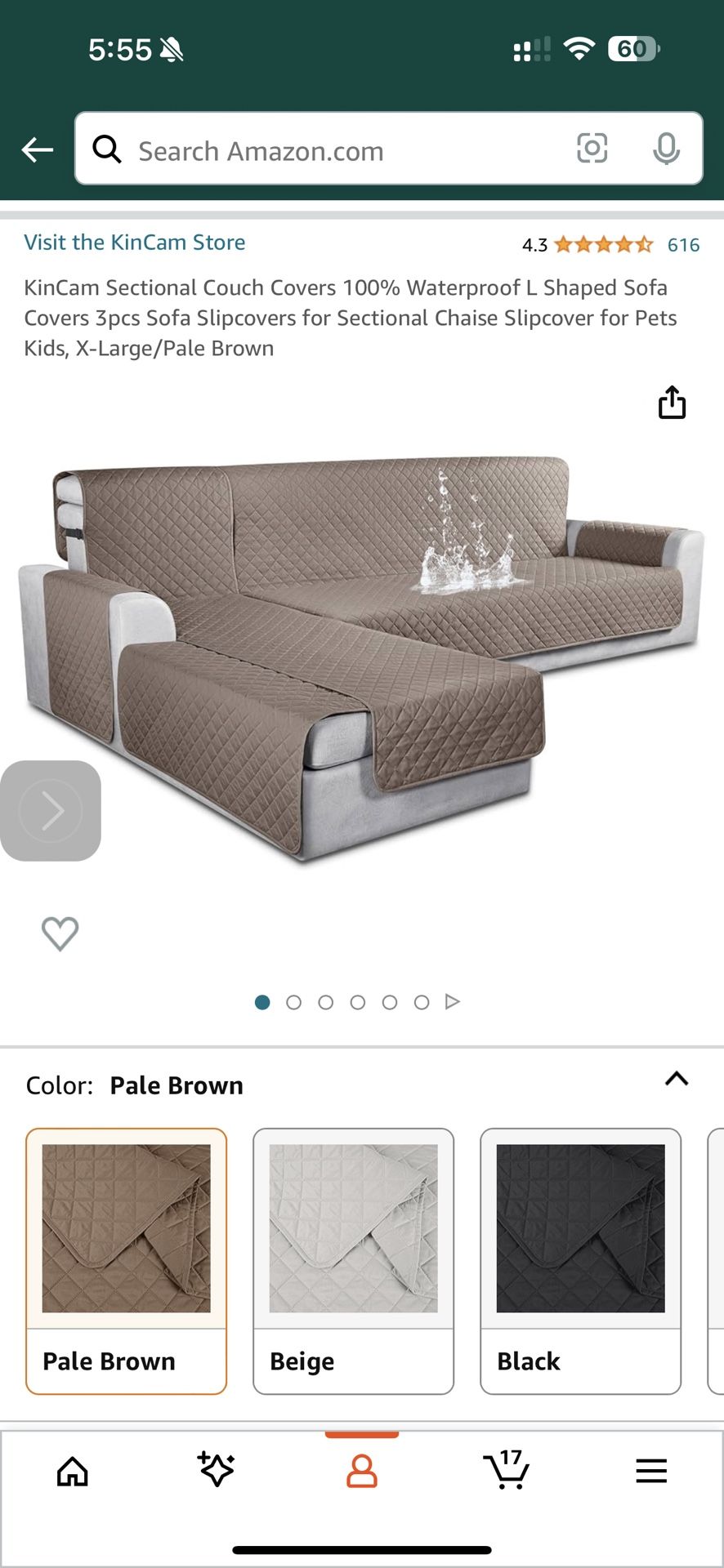Open the hamburger menu icon
This screenshot has height=1568, width=724.
click(x=651, y=1471)
